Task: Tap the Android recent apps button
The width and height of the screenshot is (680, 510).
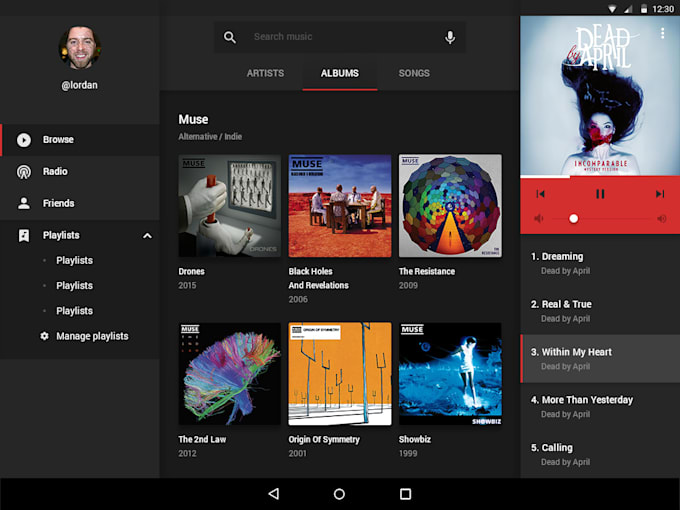Action: [x=405, y=494]
